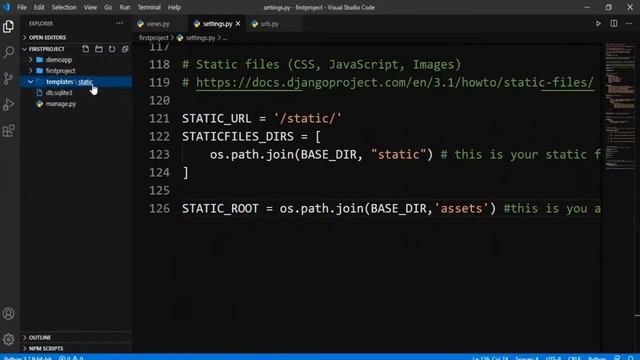Open the Search view in activity bar
The image size is (640, 360).
pyautogui.click(x=8, y=52)
